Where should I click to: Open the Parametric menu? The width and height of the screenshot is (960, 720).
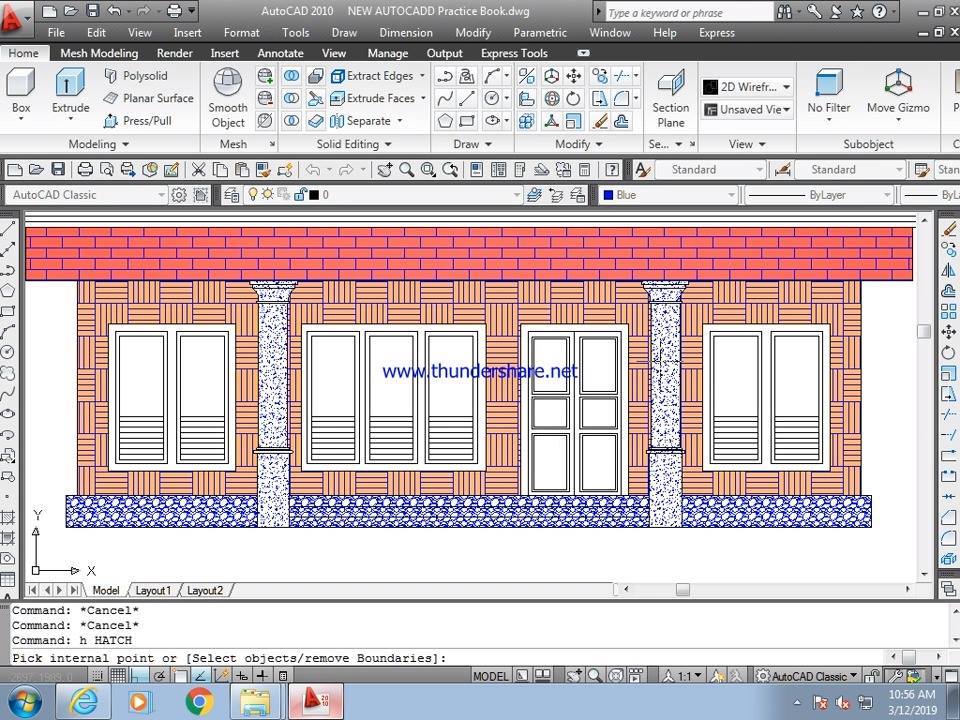pyautogui.click(x=540, y=32)
